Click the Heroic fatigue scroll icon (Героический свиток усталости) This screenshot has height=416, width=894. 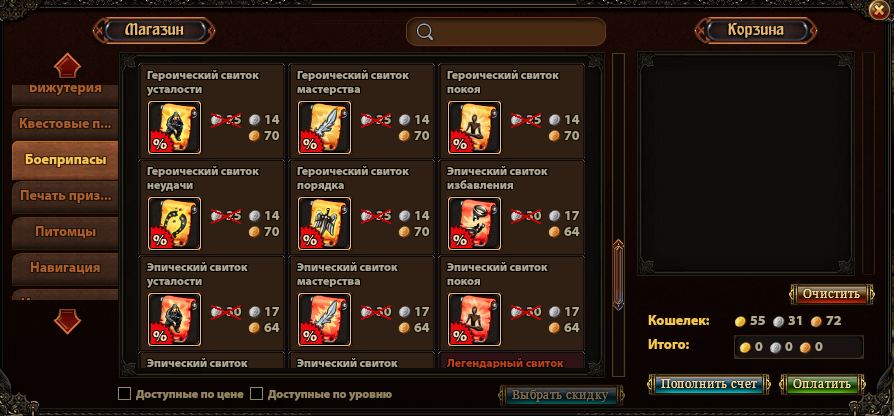pyautogui.click(x=174, y=128)
